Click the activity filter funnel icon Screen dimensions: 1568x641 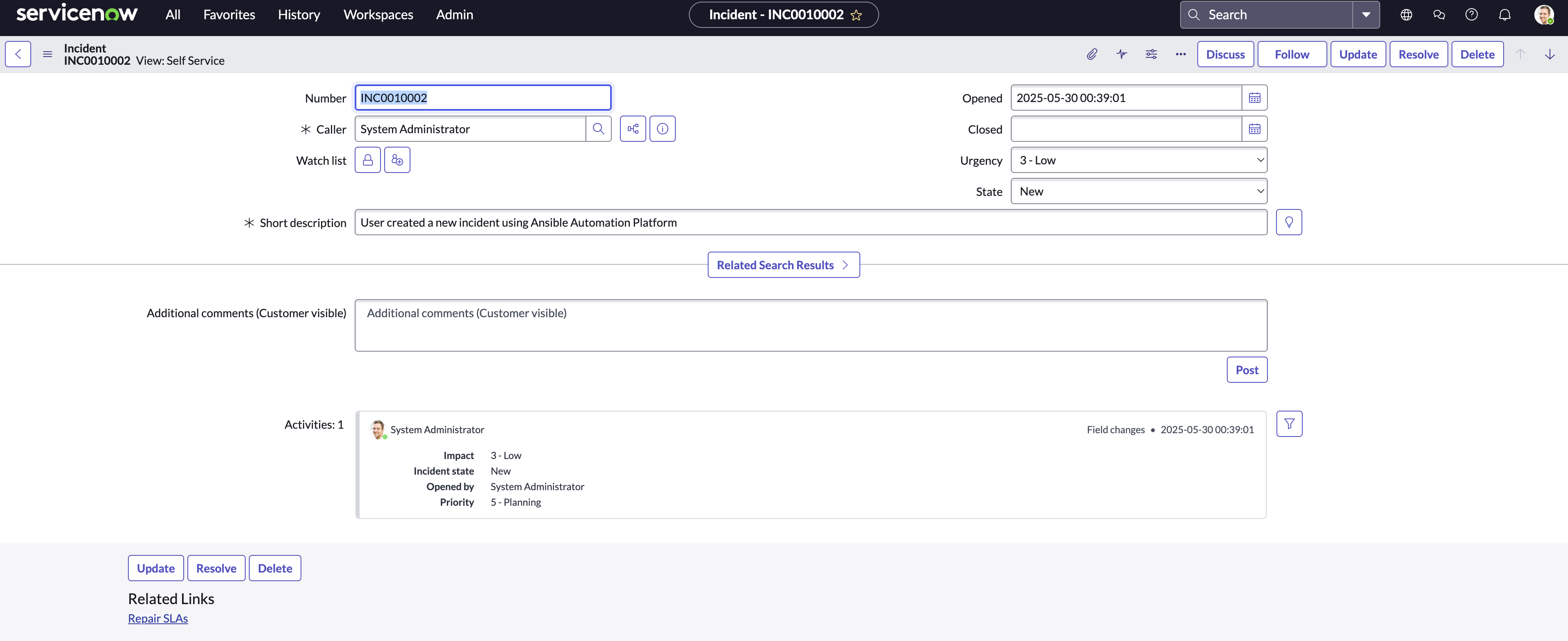[1289, 424]
